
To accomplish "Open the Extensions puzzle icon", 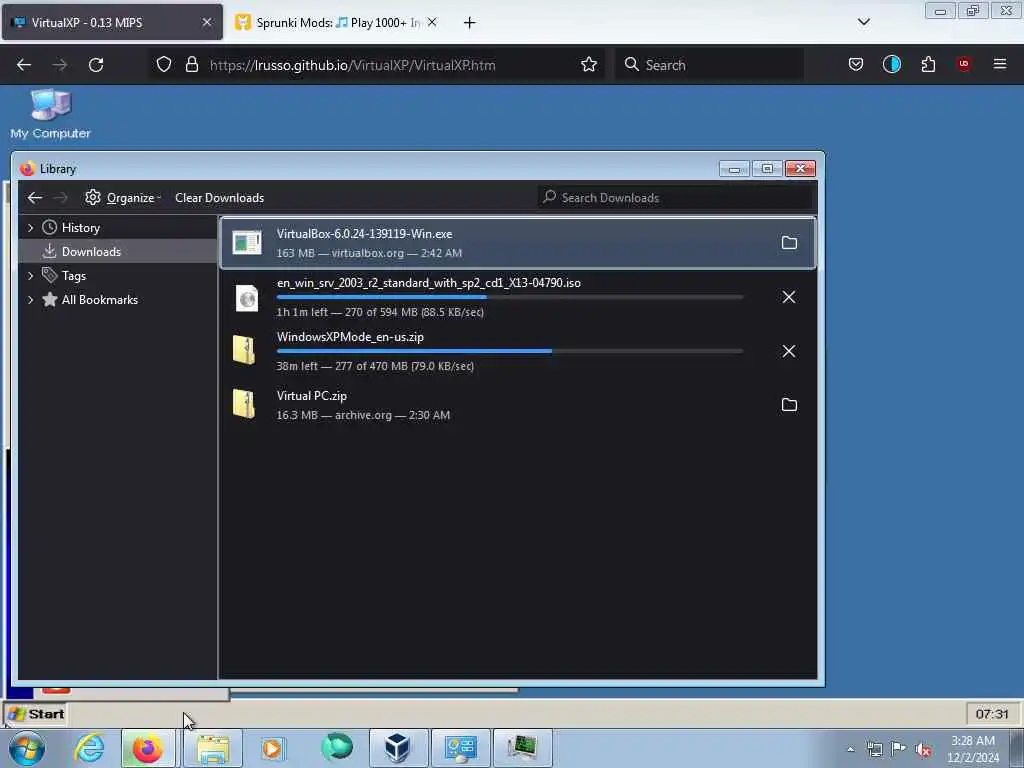I will [x=928, y=64].
